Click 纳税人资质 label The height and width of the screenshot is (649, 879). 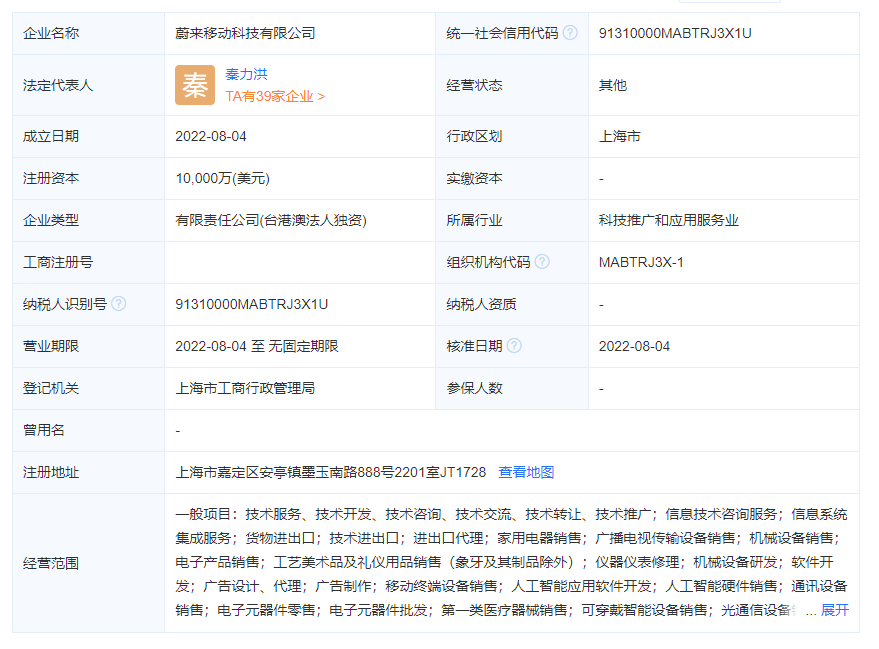coord(481,304)
